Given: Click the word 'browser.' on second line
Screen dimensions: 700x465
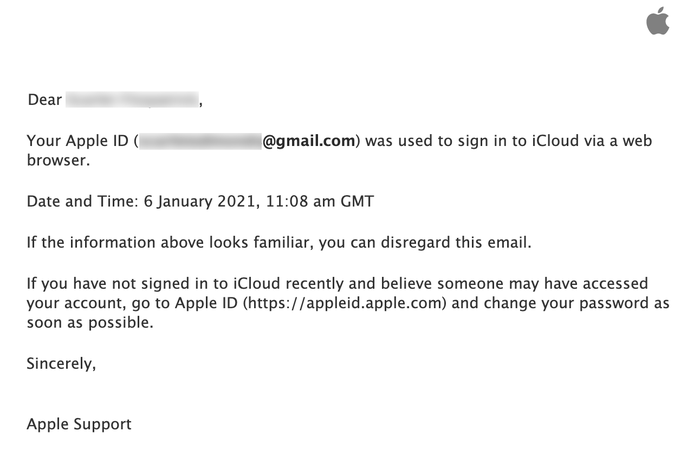Looking at the screenshot, I should tap(58, 160).
